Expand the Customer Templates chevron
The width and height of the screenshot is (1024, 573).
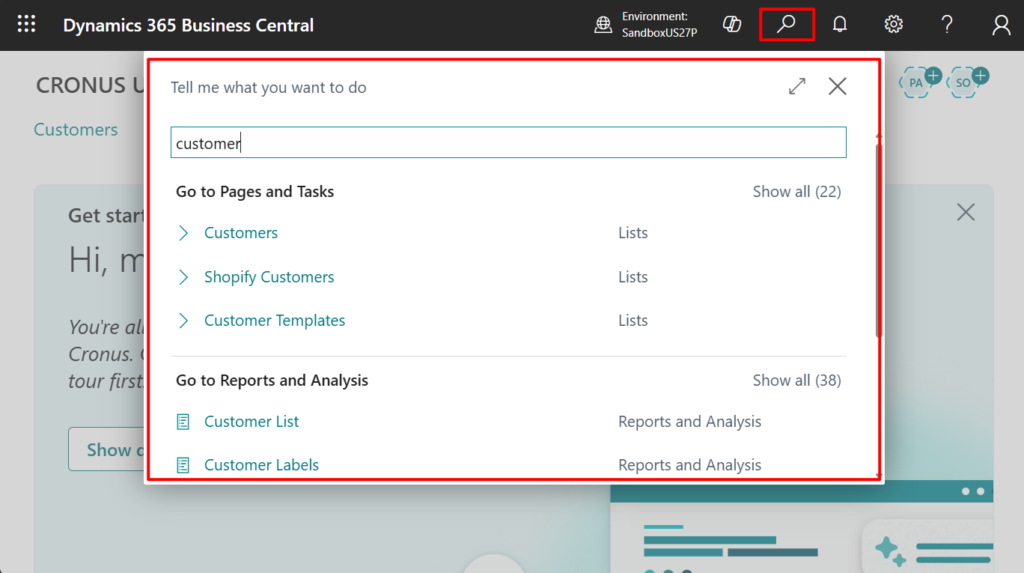(183, 321)
